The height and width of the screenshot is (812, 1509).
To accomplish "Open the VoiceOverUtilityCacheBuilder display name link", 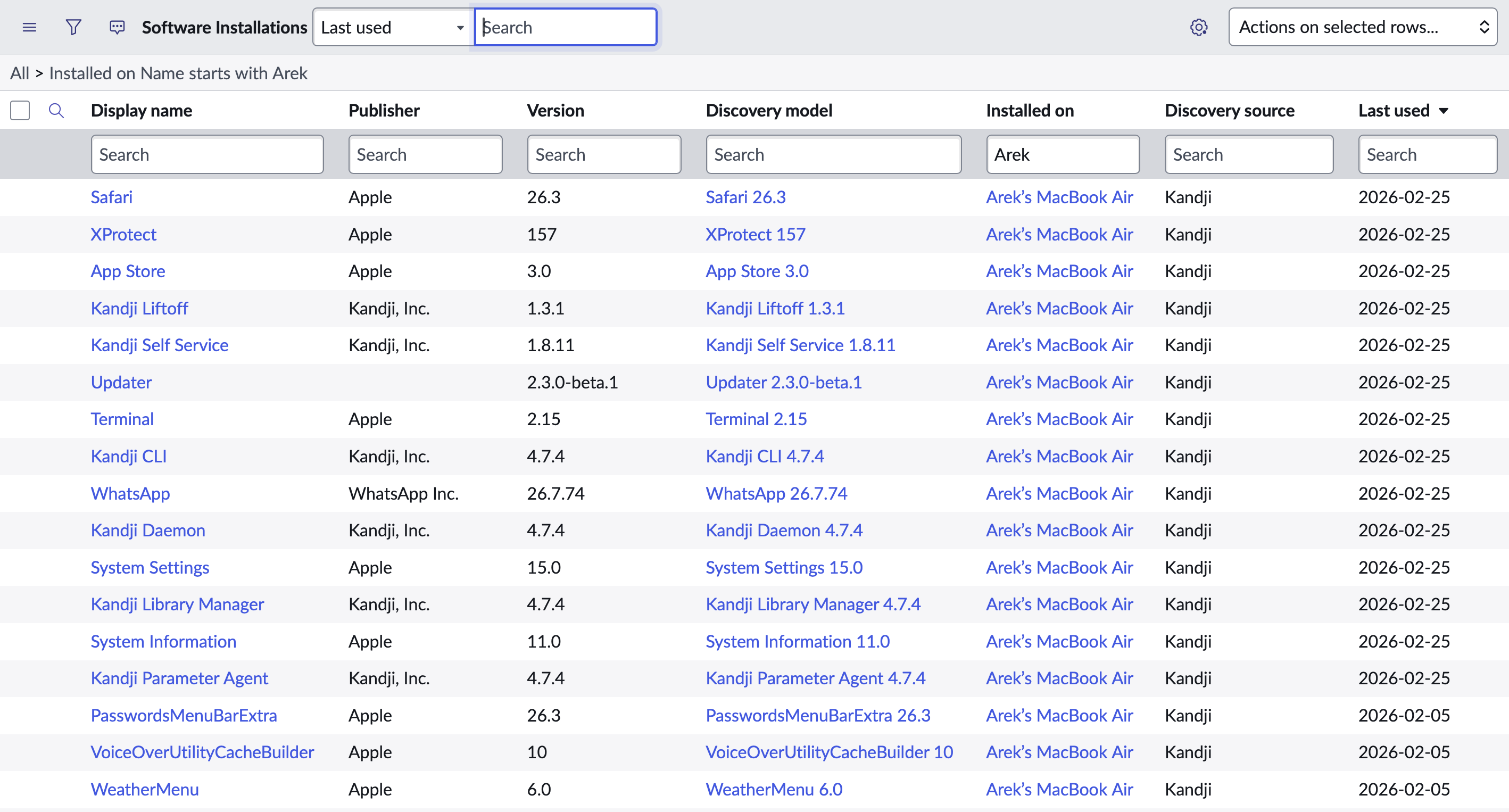I will 202,752.
